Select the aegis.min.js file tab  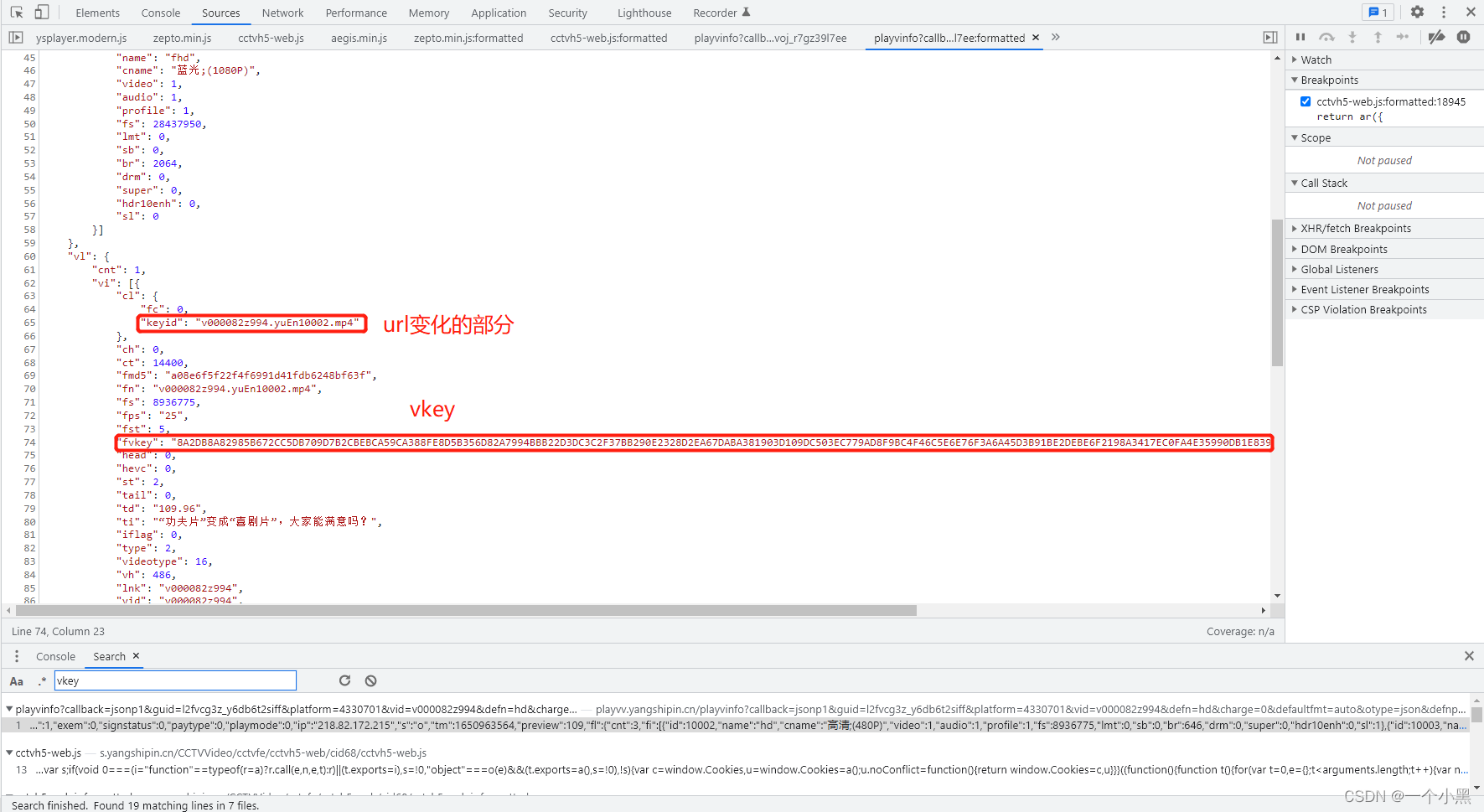pyautogui.click(x=359, y=38)
